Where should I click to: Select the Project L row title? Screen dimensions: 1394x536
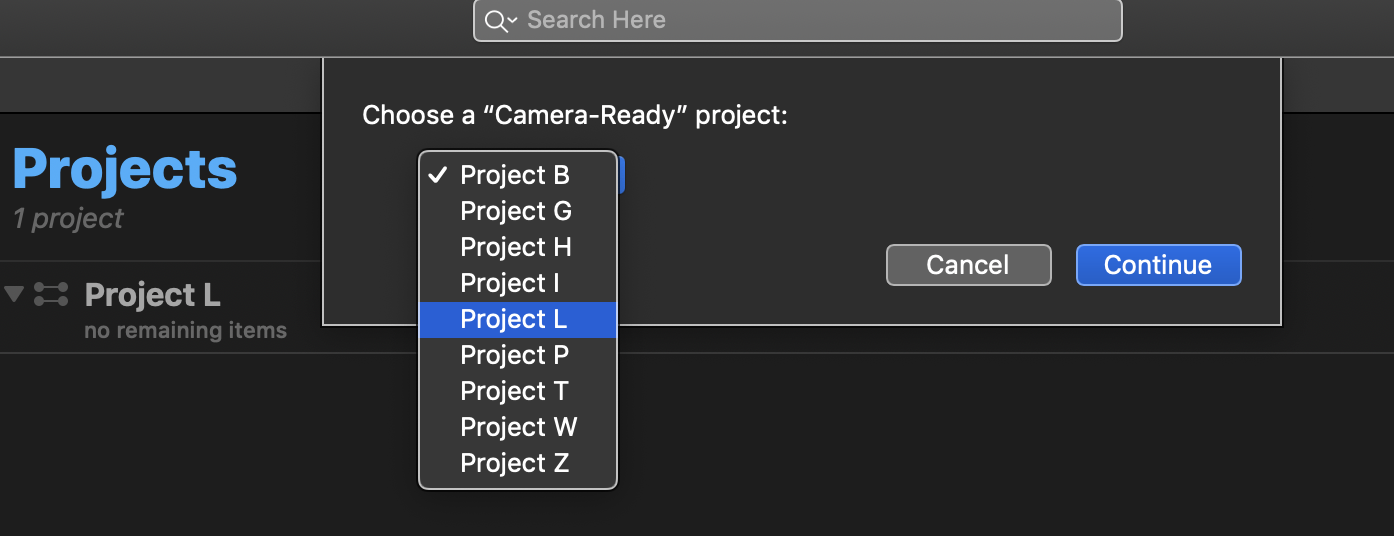point(152,295)
